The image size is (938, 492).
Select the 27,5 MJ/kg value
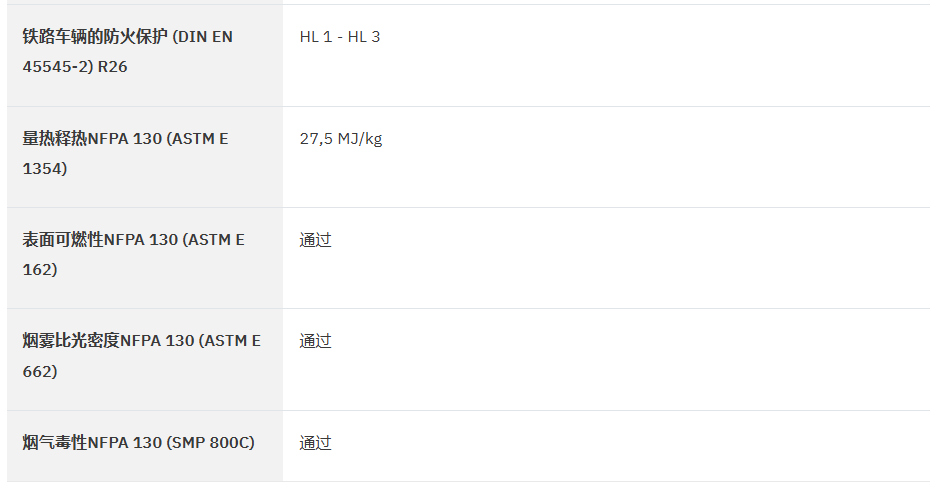tap(341, 139)
